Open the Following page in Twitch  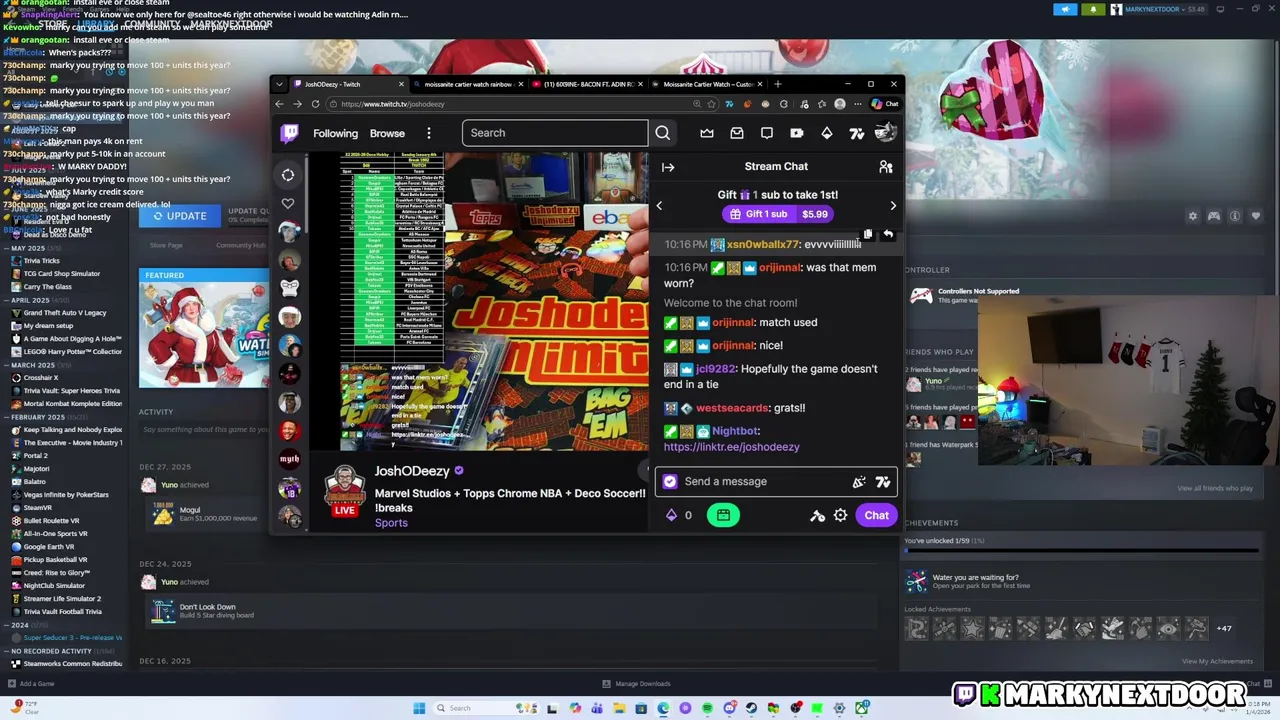pyautogui.click(x=335, y=133)
